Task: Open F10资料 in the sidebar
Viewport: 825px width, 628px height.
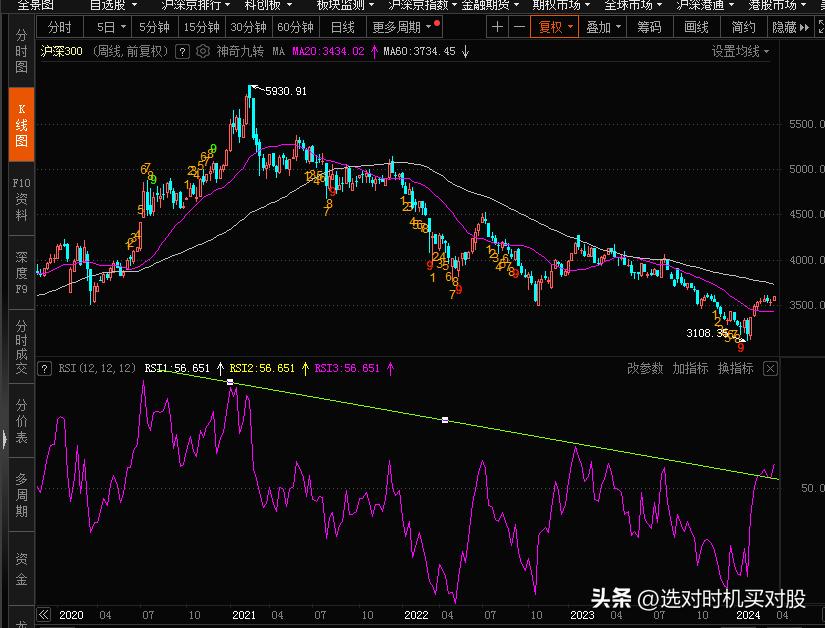Action: 21,199
